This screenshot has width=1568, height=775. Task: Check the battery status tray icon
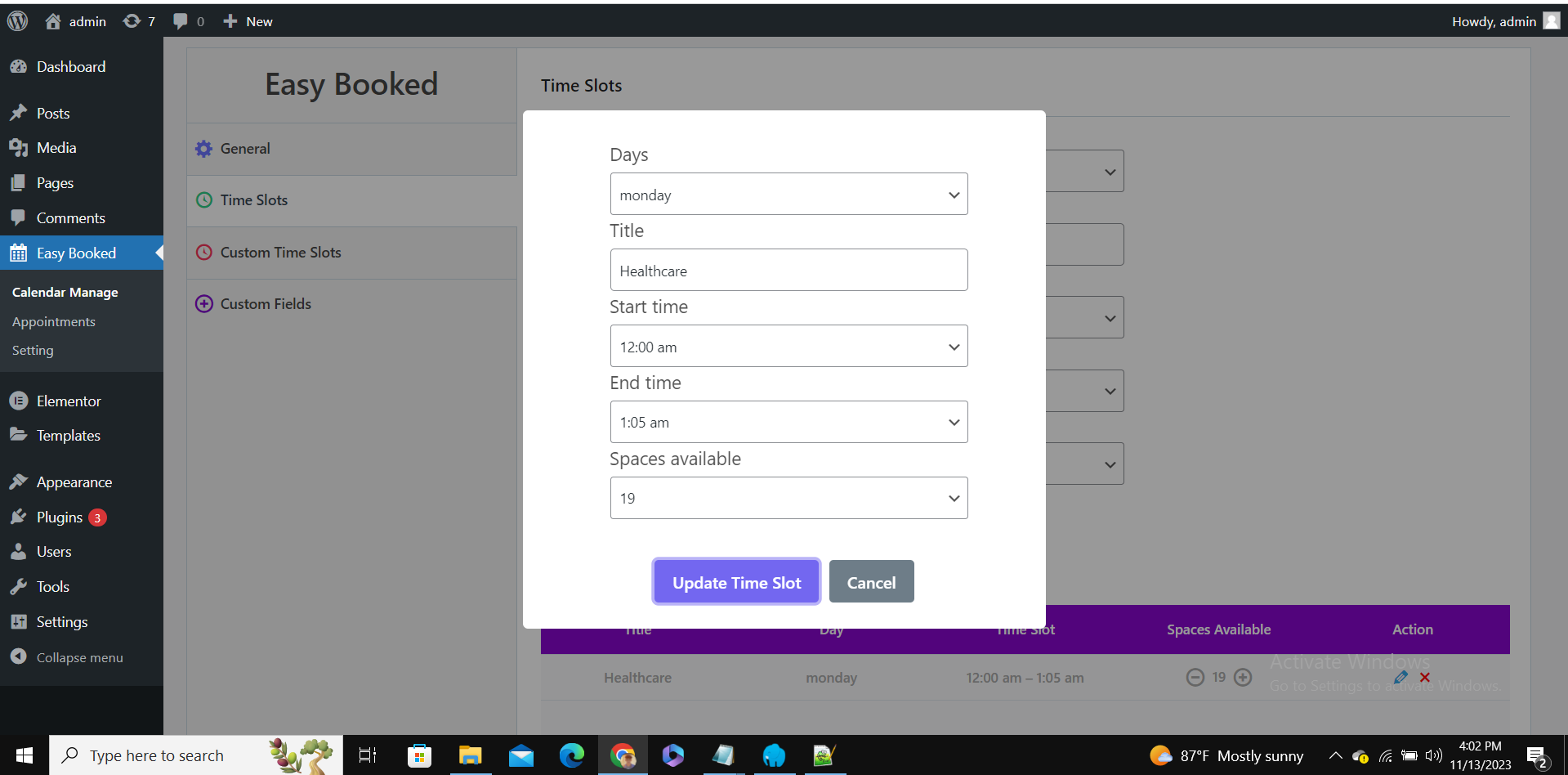point(1409,755)
